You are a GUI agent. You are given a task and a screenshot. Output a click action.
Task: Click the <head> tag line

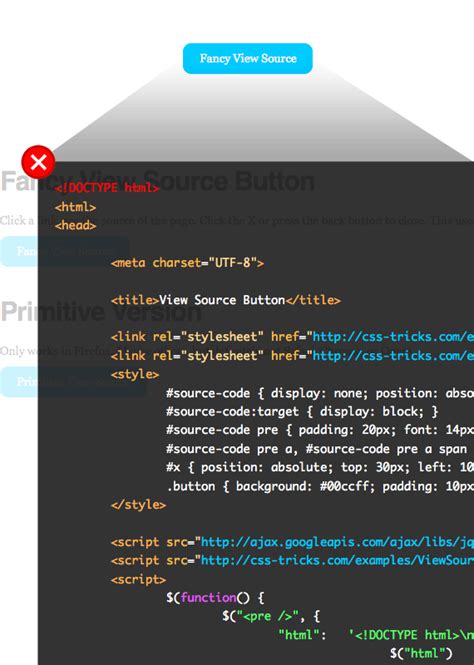(x=75, y=225)
